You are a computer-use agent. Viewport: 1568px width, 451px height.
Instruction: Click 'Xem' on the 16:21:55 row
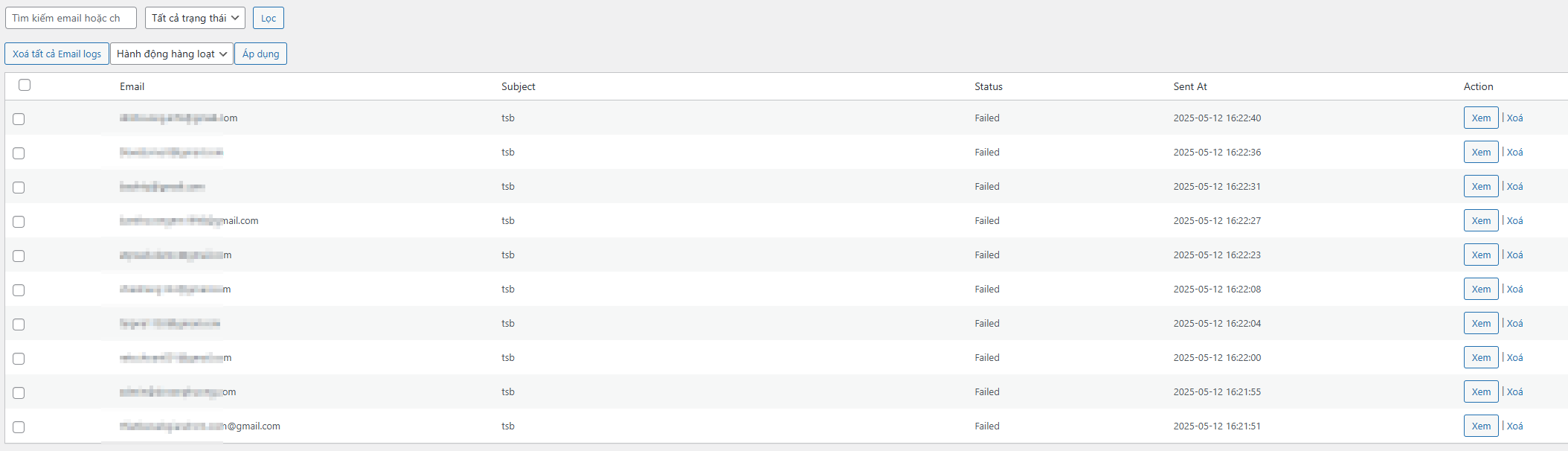pos(1481,391)
